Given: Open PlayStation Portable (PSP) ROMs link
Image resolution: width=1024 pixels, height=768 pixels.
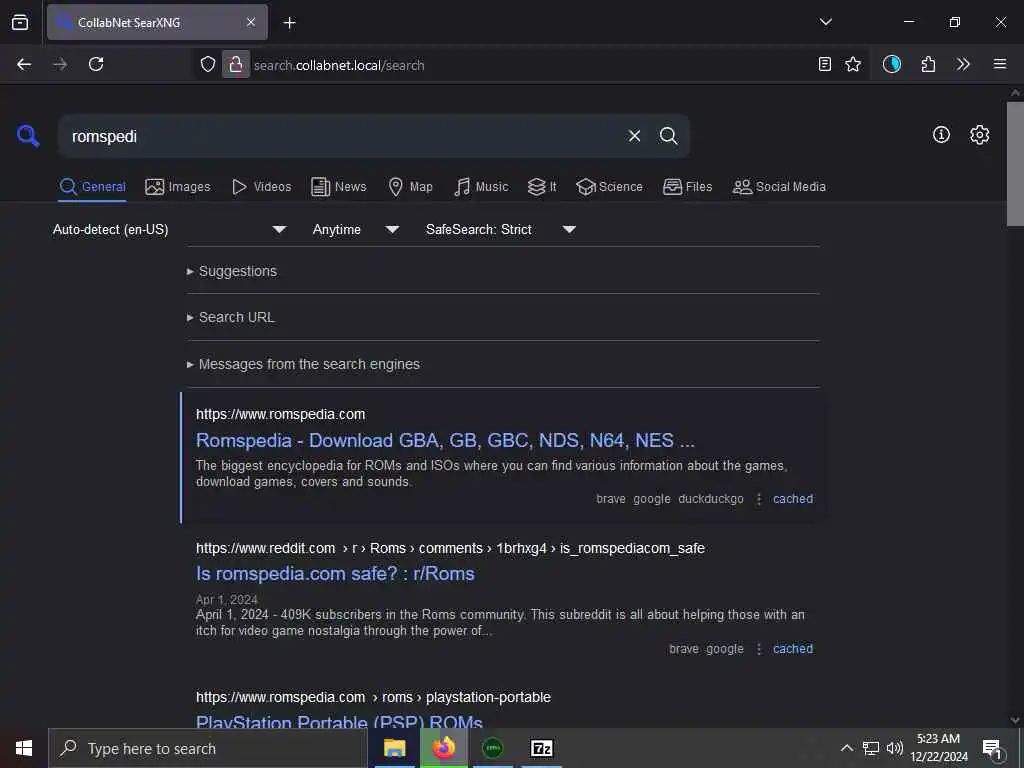Looking at the screenshot, I should point(339,722).
